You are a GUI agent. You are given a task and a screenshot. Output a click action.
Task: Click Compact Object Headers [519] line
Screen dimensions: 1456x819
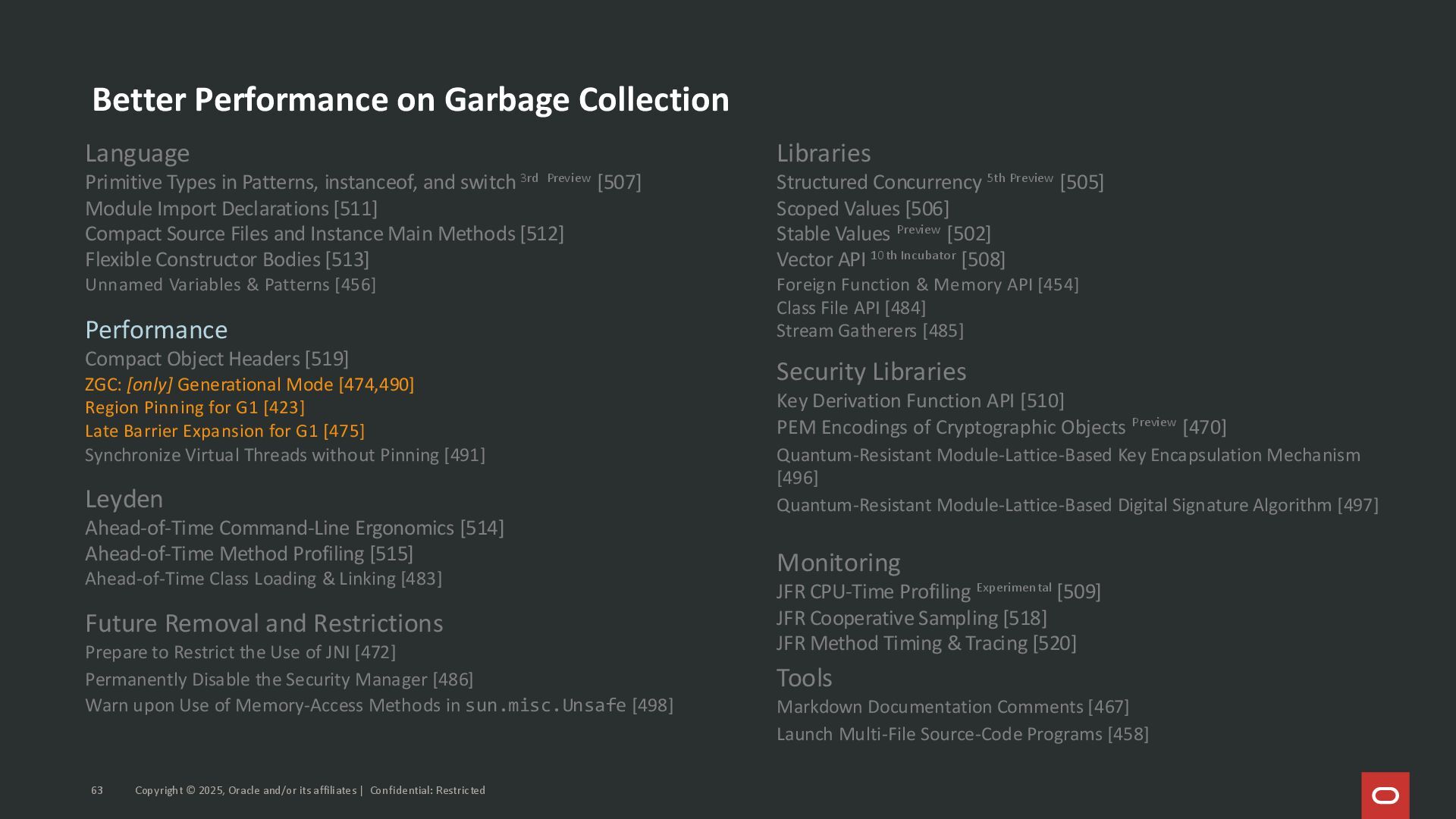(217, 359)
